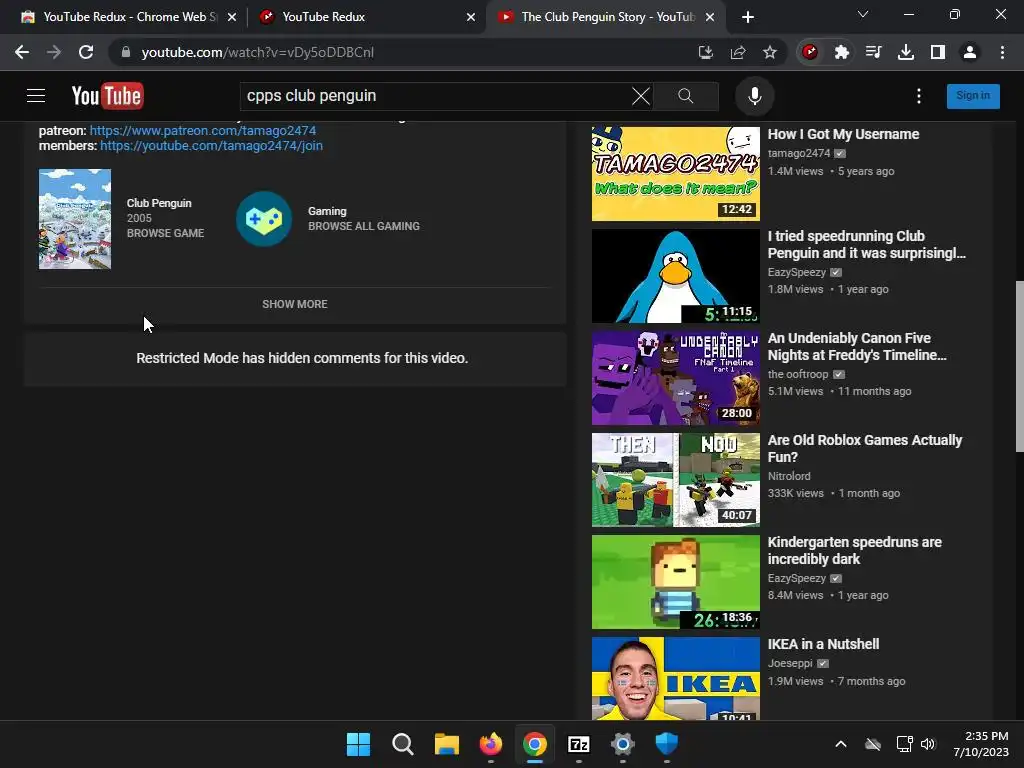Click the page vertical scrollbar thumb
The height and width of the screenshot is (768, 1024).
pos(1019,366)
